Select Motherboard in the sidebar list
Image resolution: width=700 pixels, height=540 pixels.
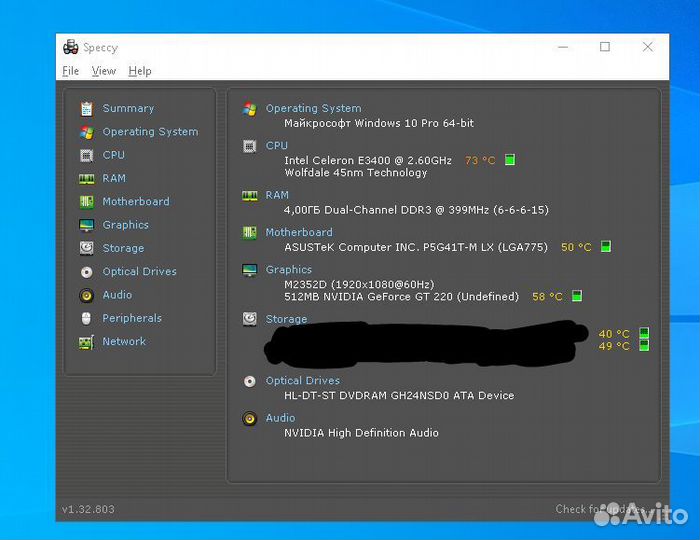tap(136, 202)
